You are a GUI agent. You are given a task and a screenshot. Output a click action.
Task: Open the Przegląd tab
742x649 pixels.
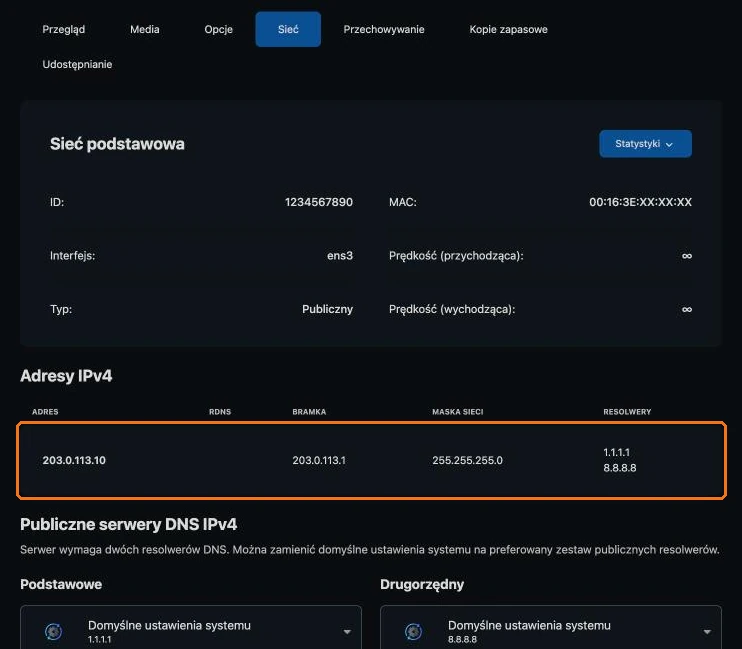[63, 29]
